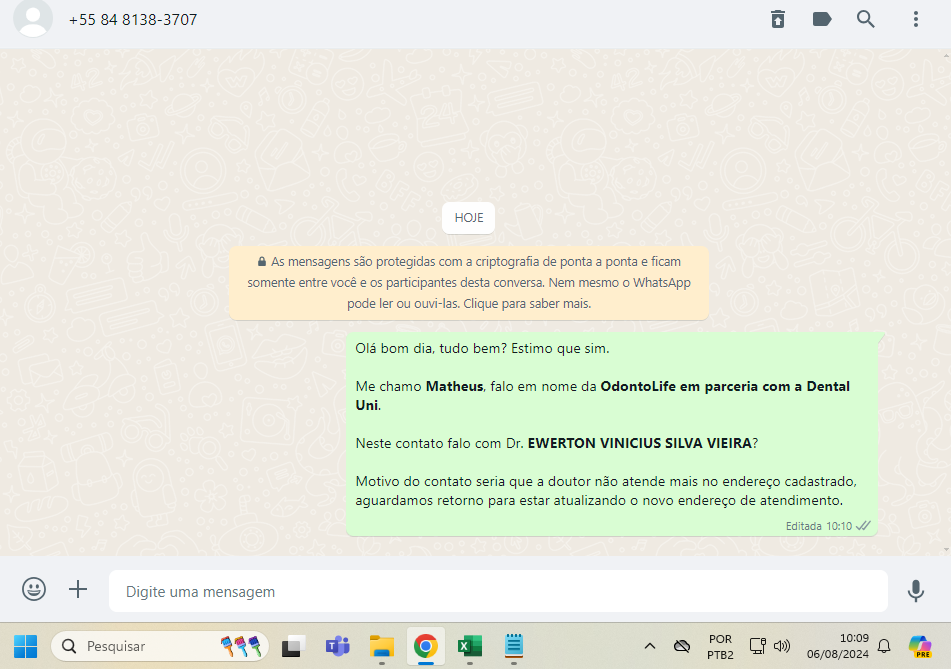Expand the hidden system tray icons chevron
Image resolution: width=951 pixels, height=669 pixels.
coord(650,647)
